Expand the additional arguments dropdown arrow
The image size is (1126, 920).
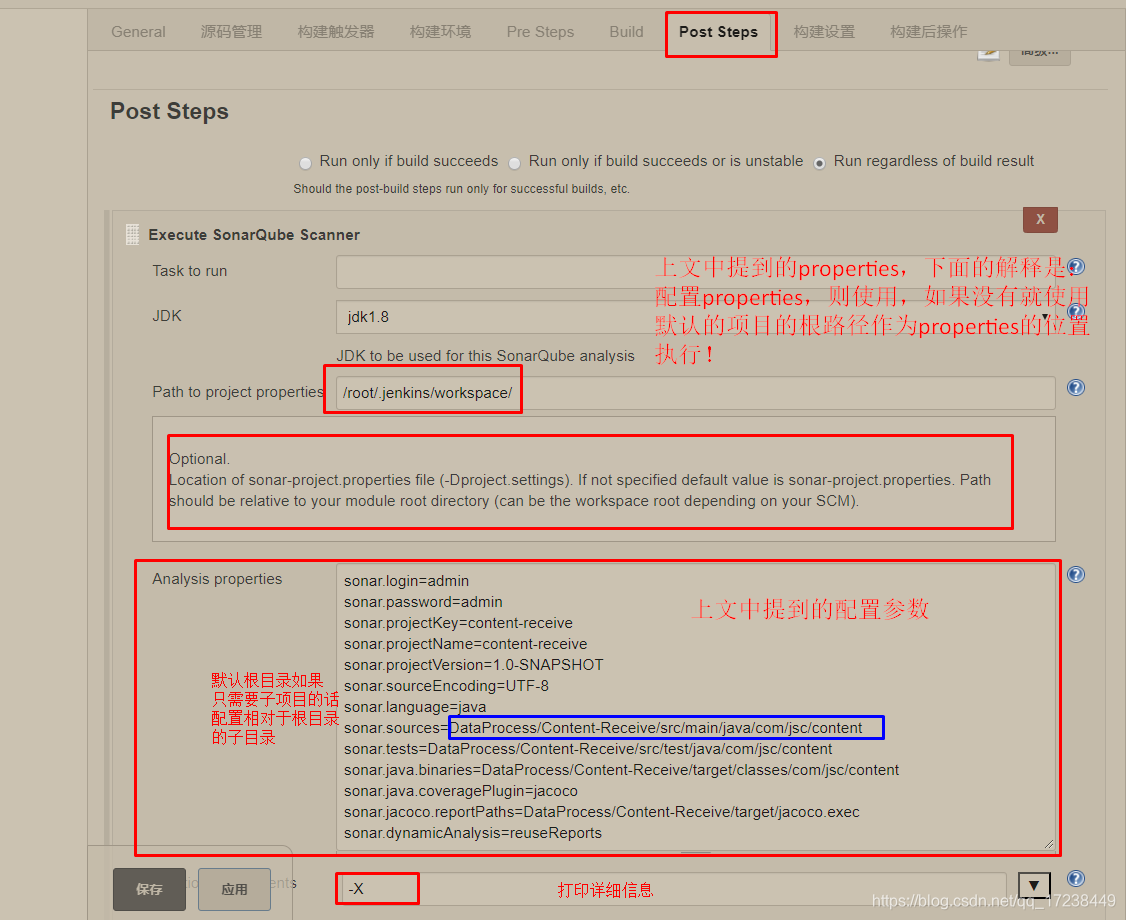pos(1034,886)
